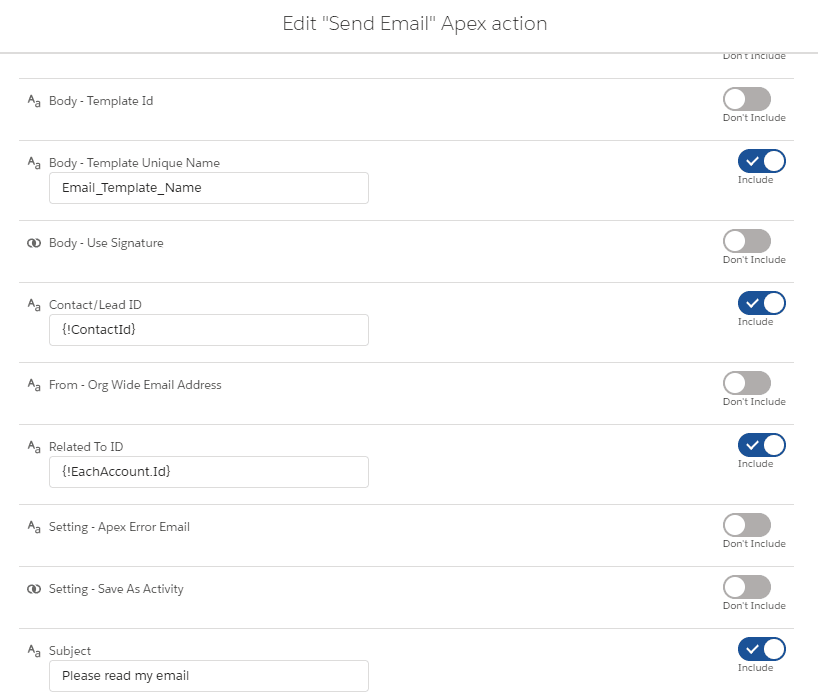Turn off the Include toggle for Contact/Lead ID

tap(761, 303)
